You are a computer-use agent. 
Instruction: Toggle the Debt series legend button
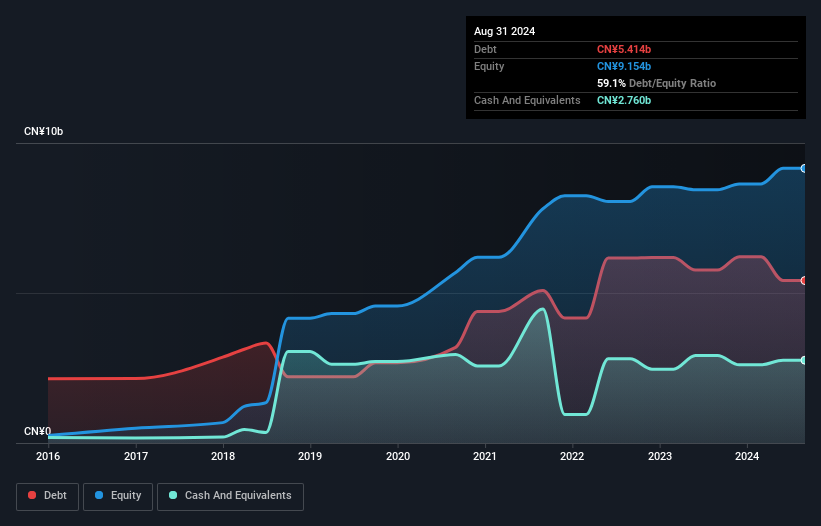point(47,496)
